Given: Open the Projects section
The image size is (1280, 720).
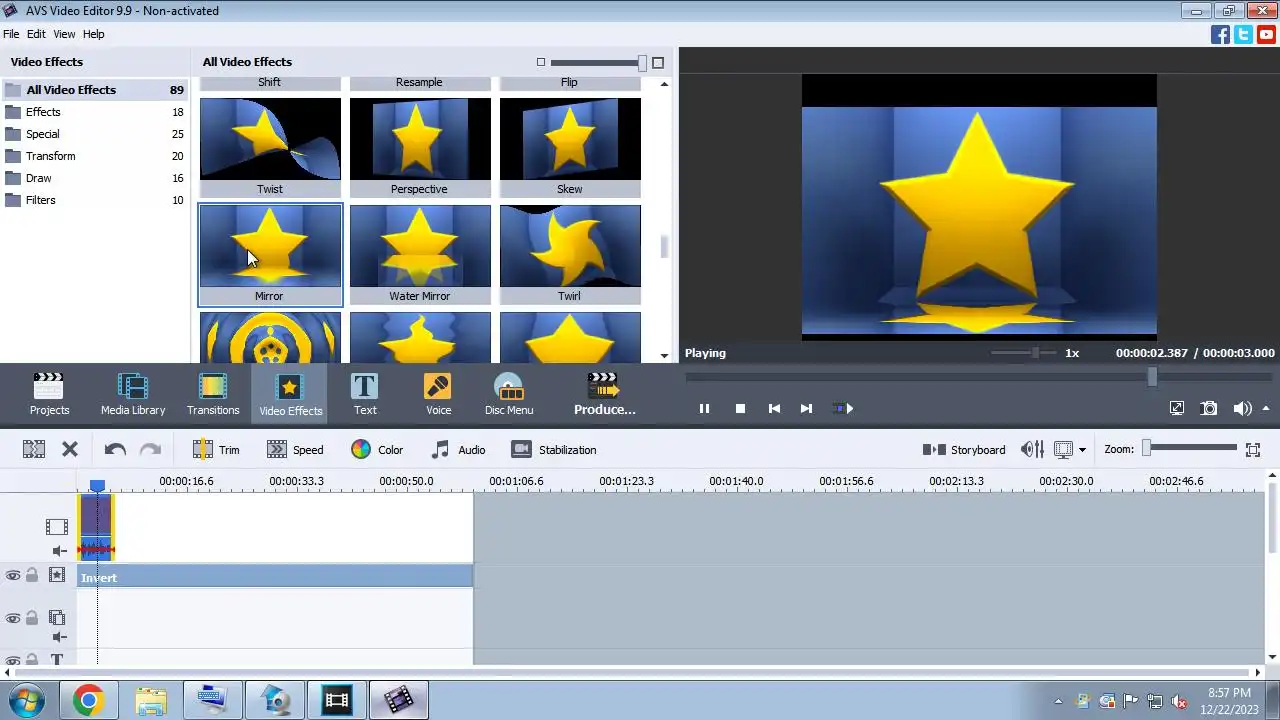Looking at the screenshot, I should click(x=49, y=394).
